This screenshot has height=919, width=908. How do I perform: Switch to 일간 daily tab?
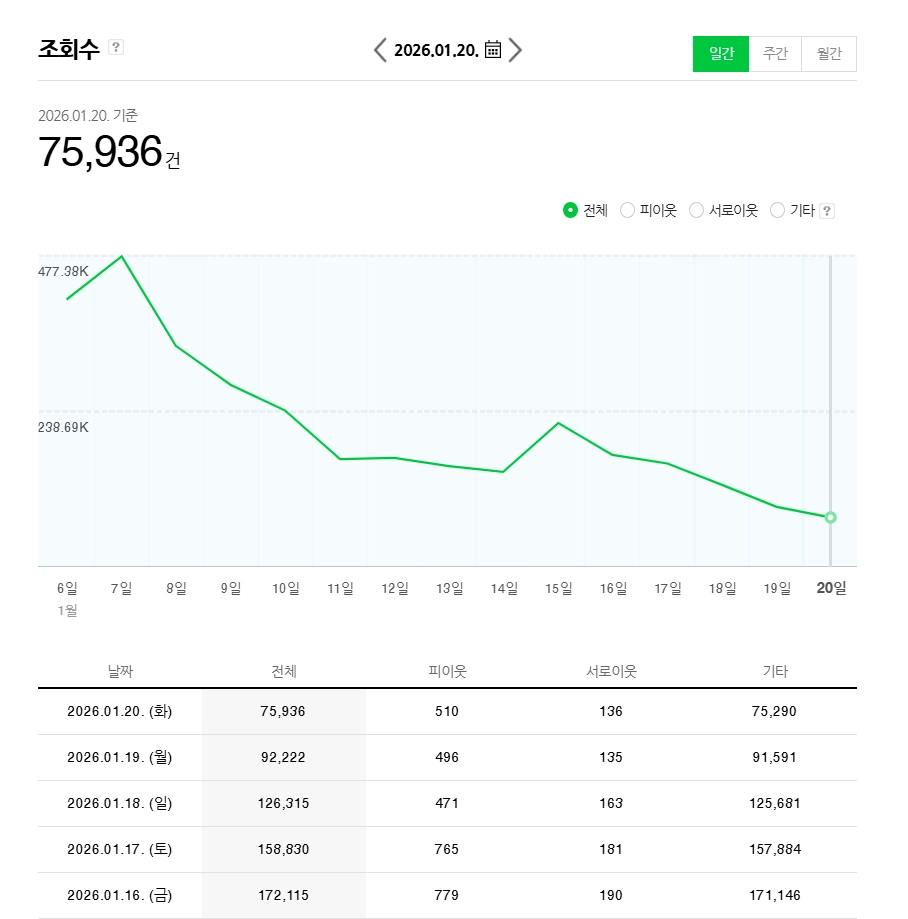click(x=720, y=54)
